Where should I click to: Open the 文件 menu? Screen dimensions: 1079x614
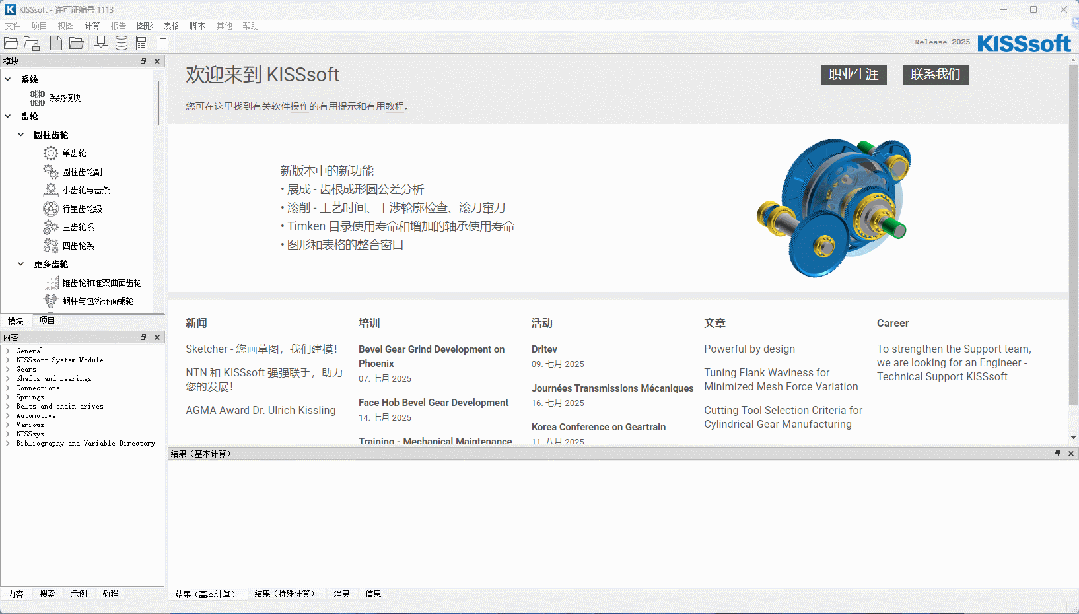(x=12, y=25)
